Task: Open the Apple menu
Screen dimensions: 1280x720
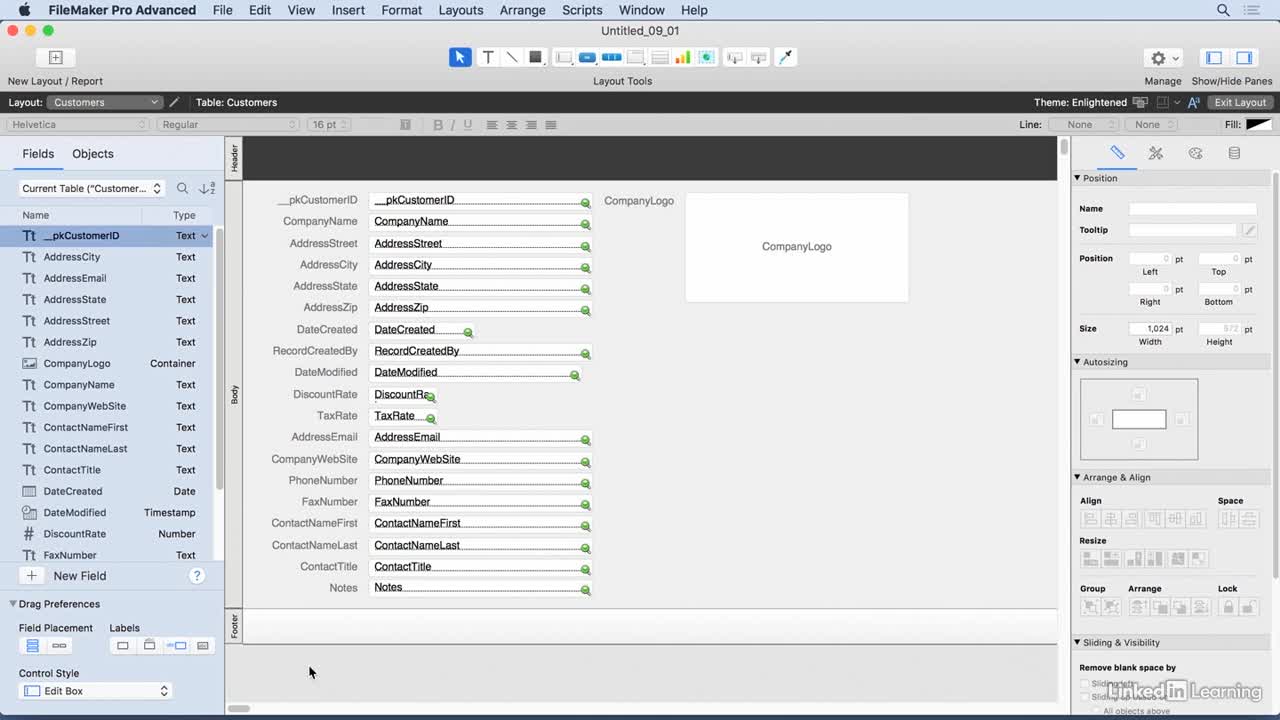Action: tap(24, 10)
